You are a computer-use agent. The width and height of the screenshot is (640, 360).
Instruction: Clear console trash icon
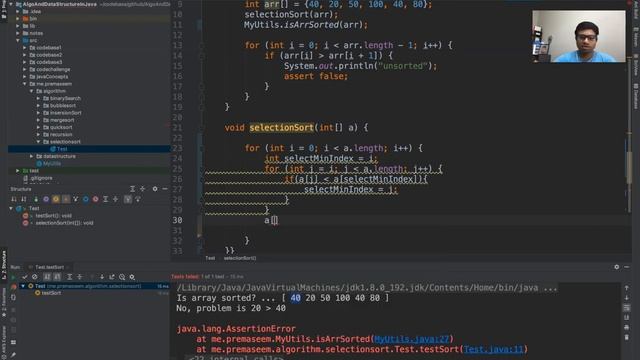pos(627,337)
